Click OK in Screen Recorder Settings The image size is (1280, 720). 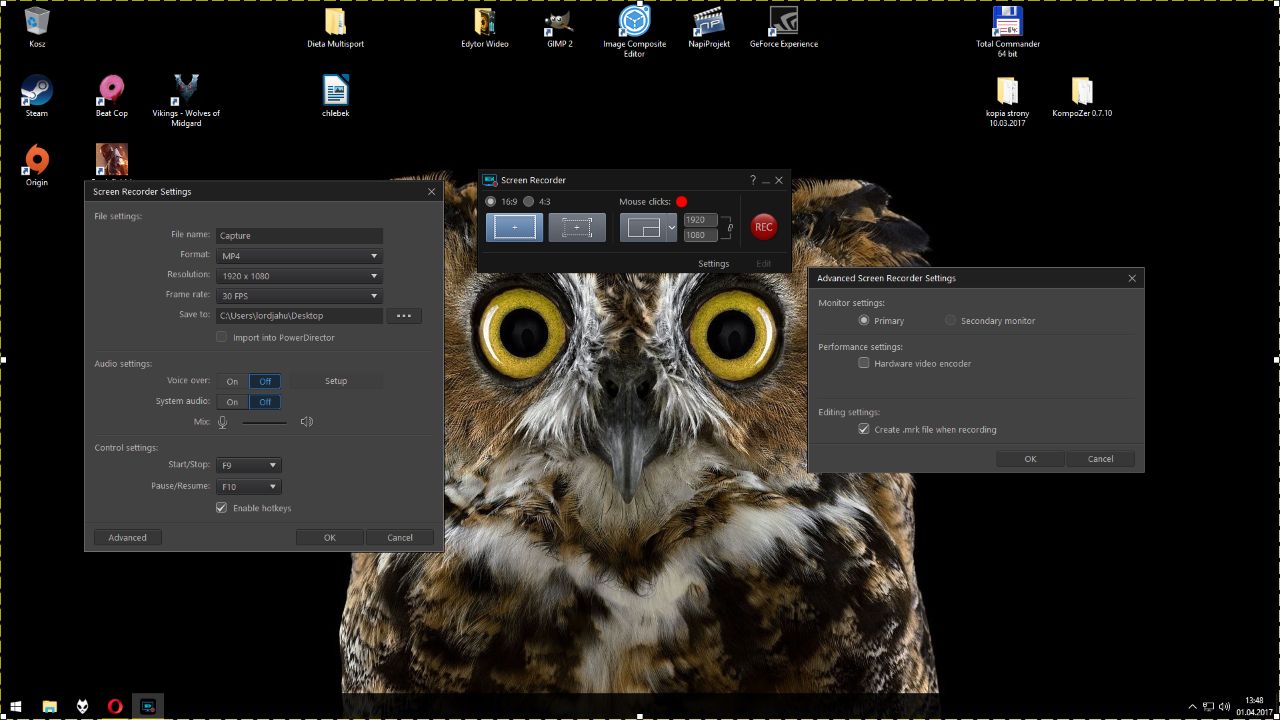330,538
